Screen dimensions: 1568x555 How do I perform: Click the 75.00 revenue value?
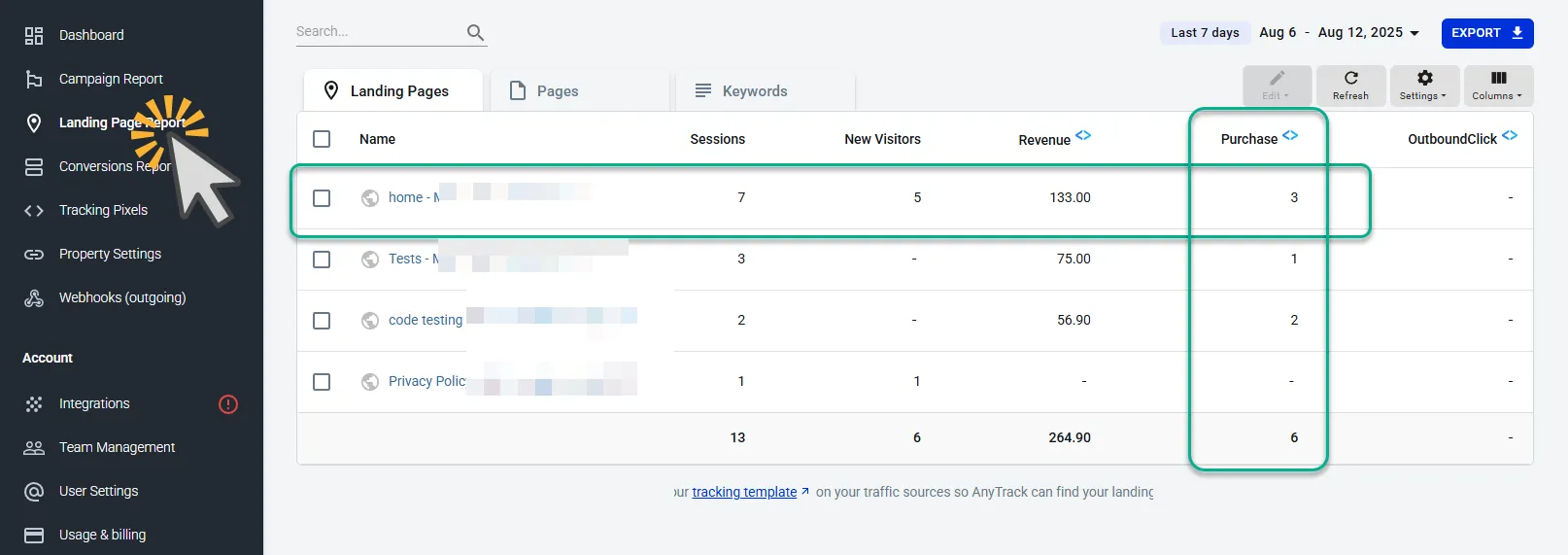tap(1074, 259)
